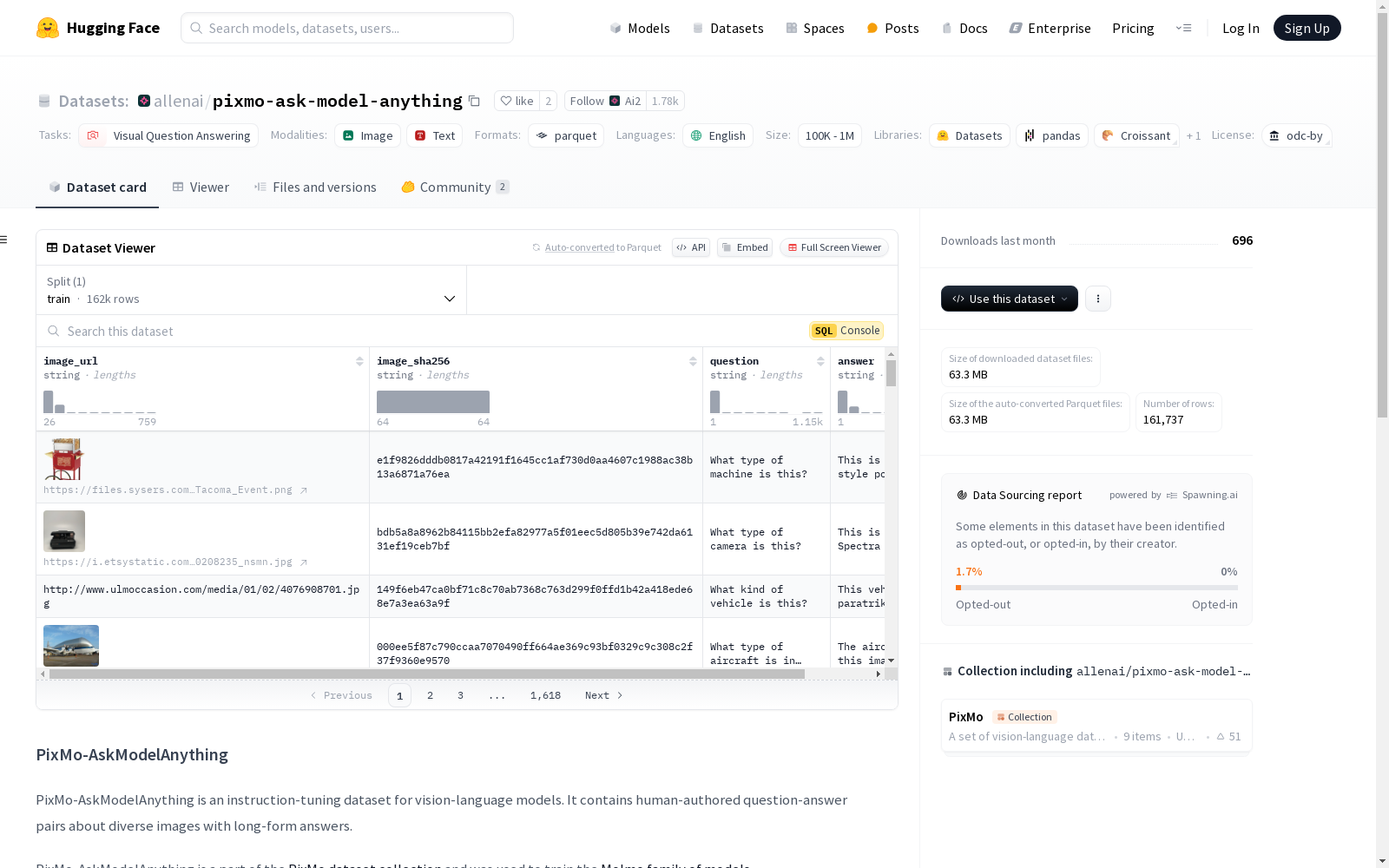Open Posts in the top navigation

[892, 28]
